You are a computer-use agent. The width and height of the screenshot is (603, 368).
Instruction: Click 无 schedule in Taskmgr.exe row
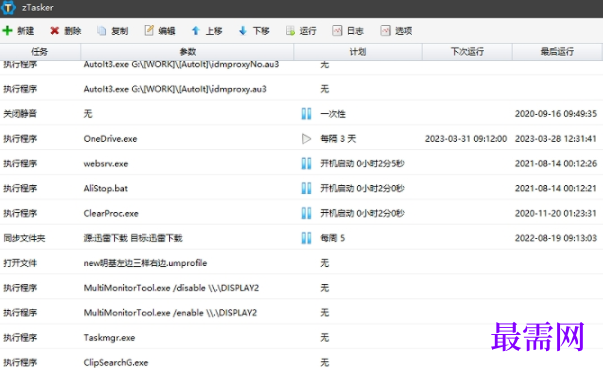[325, 338]
